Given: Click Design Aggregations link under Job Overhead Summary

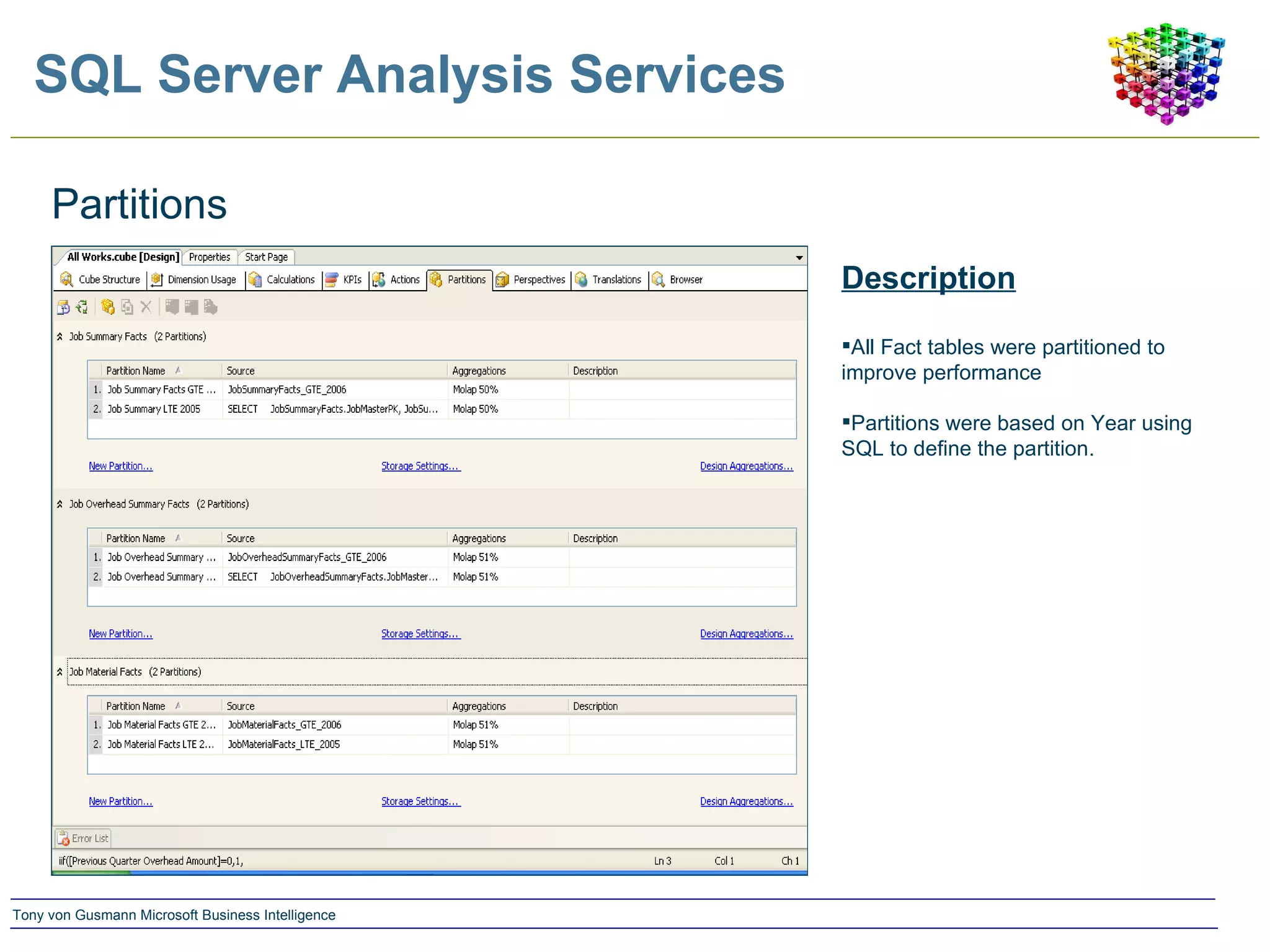Looking at the screenshot, I should click(747, 633).
